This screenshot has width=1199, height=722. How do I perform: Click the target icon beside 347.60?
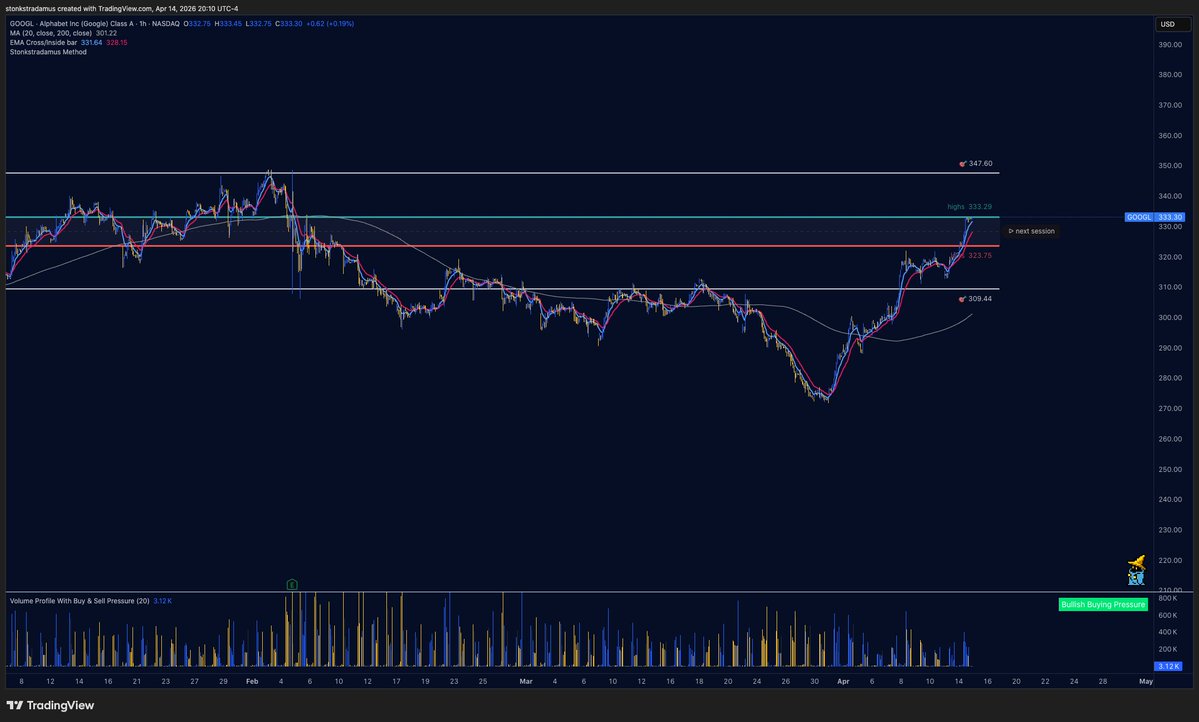tap(963, 164)
